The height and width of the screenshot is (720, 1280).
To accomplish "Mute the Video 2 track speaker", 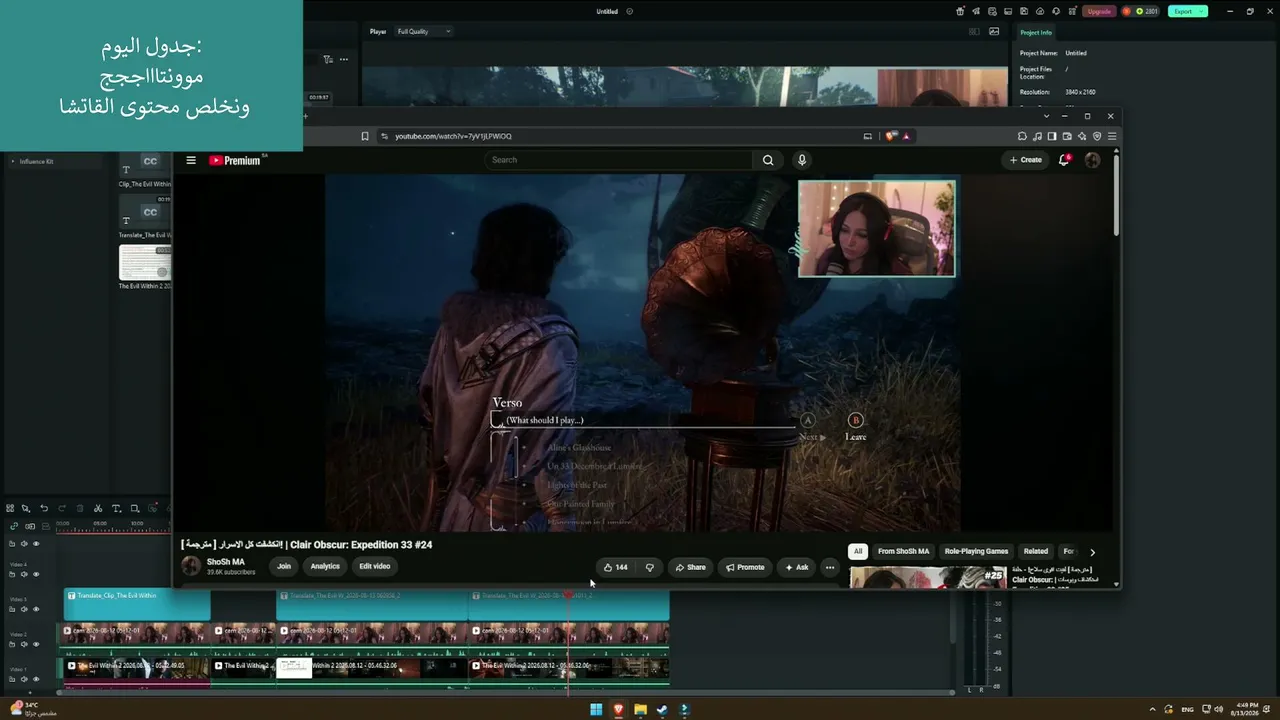I will coord(24,644).
